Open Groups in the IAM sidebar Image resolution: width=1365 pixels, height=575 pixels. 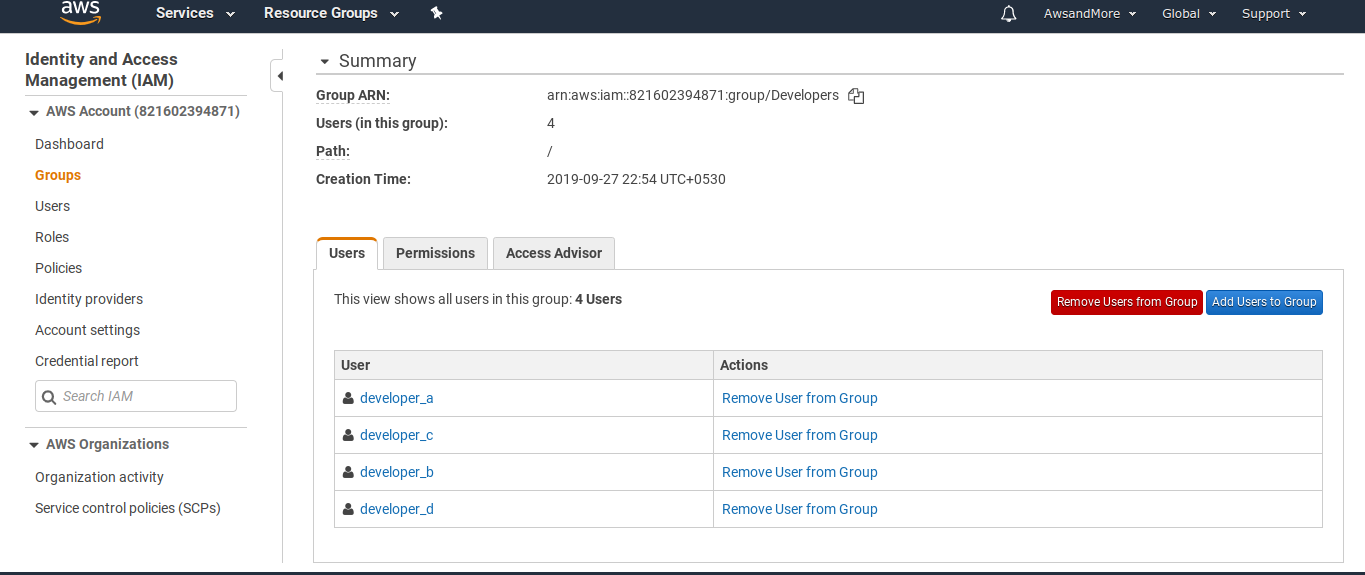(58, 175)
